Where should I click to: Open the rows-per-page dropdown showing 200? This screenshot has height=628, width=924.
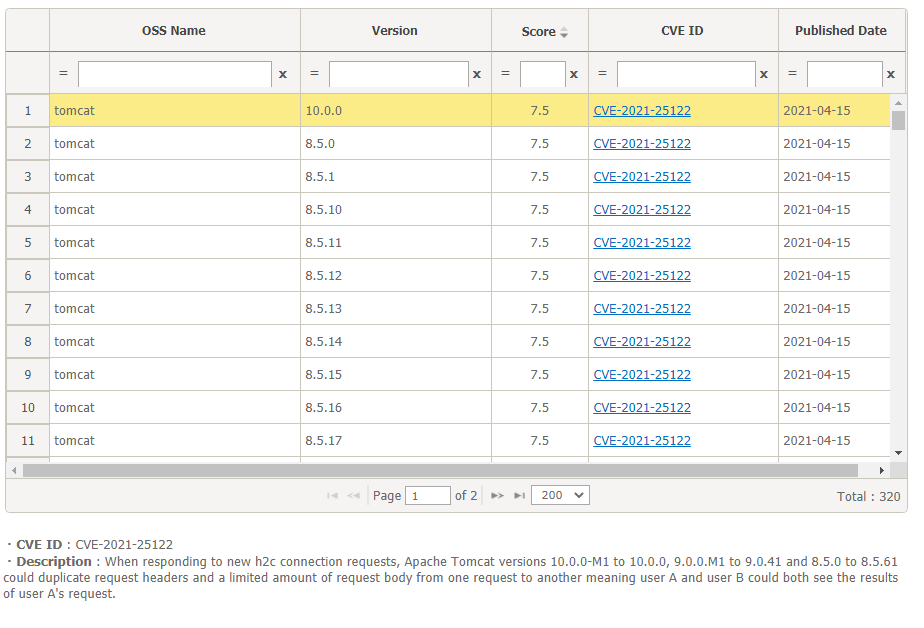coord(560,495)
